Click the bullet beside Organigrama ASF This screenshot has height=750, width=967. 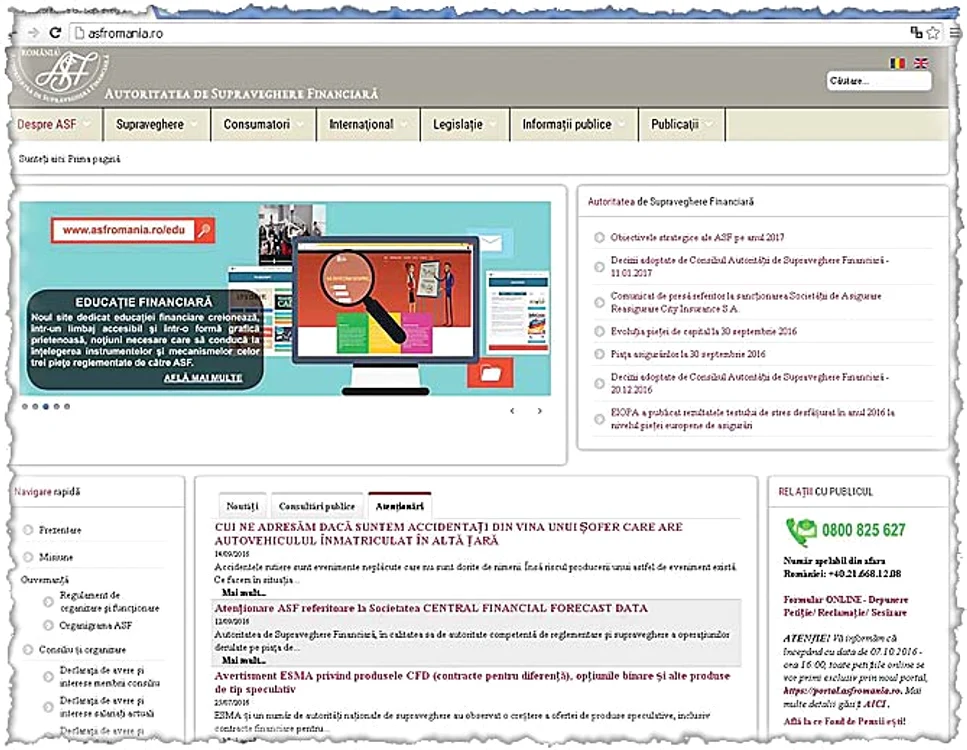48,625
